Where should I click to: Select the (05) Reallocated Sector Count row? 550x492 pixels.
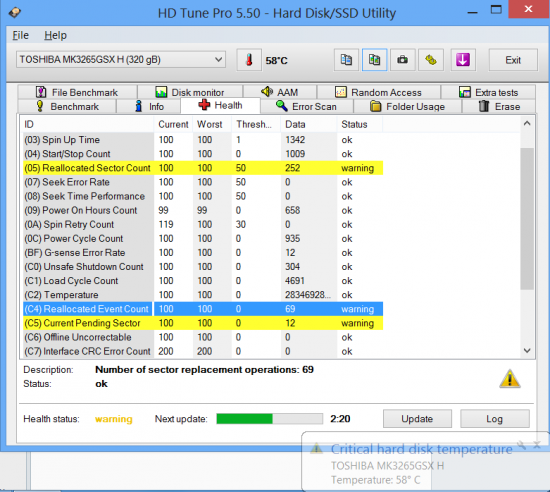pyautogui.click(x=203, y=168)
